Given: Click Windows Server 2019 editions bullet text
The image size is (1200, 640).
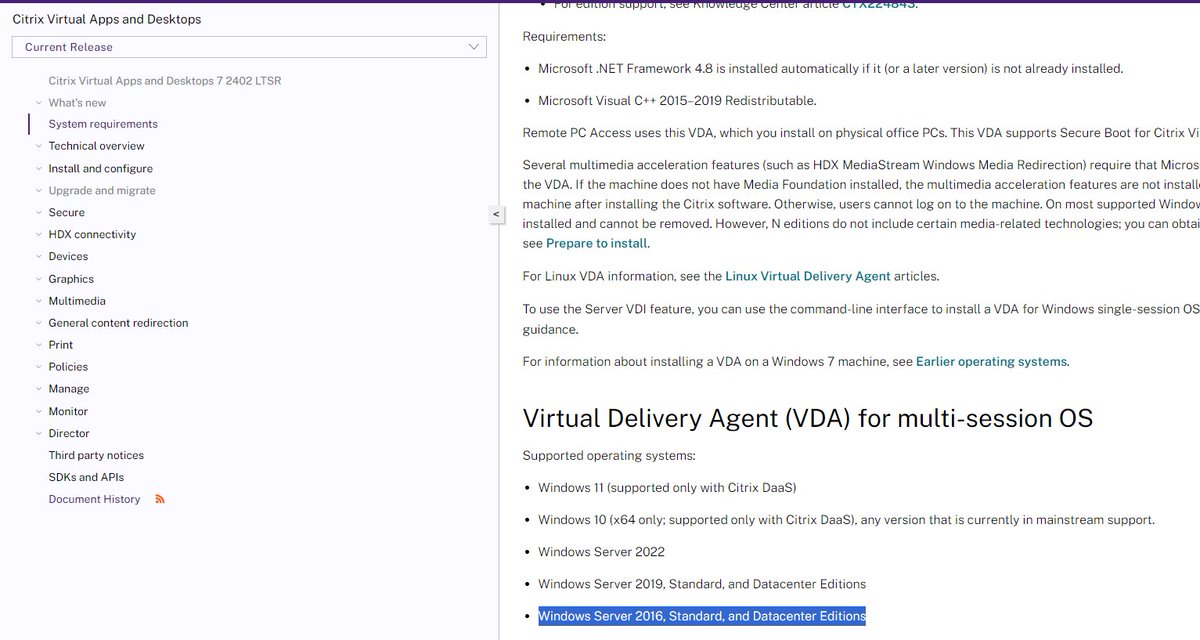Looking at the screenshot, I should coord(702,584).
